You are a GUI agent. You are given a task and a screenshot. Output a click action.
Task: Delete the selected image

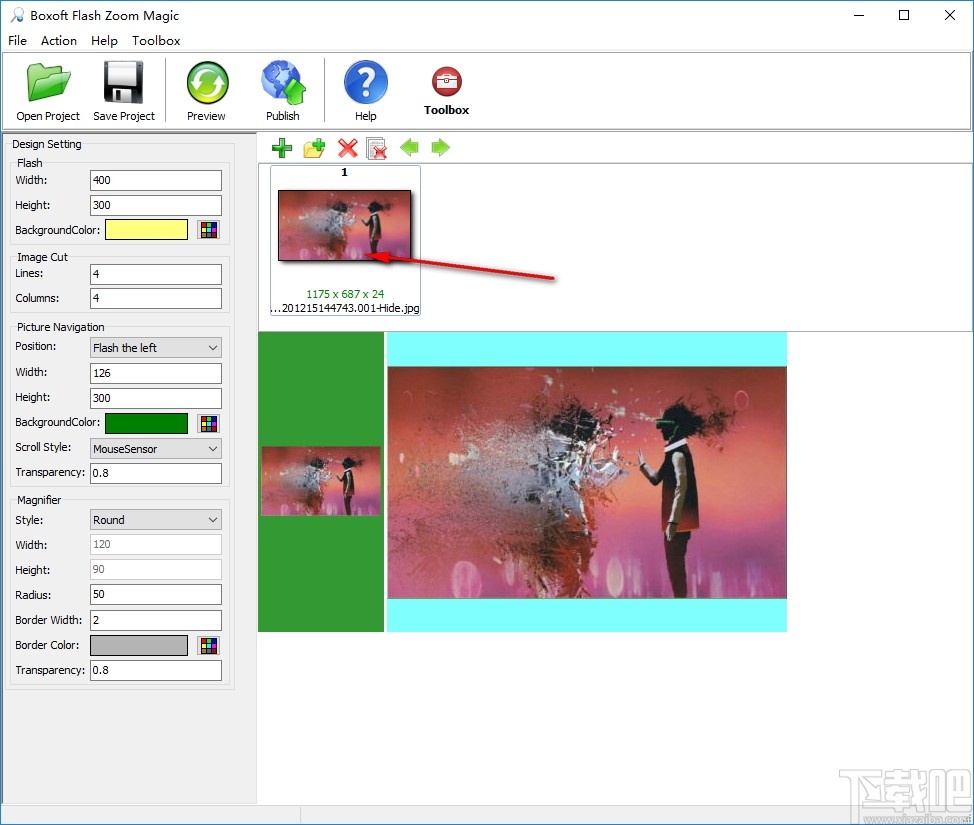click(x=348, y=148)
